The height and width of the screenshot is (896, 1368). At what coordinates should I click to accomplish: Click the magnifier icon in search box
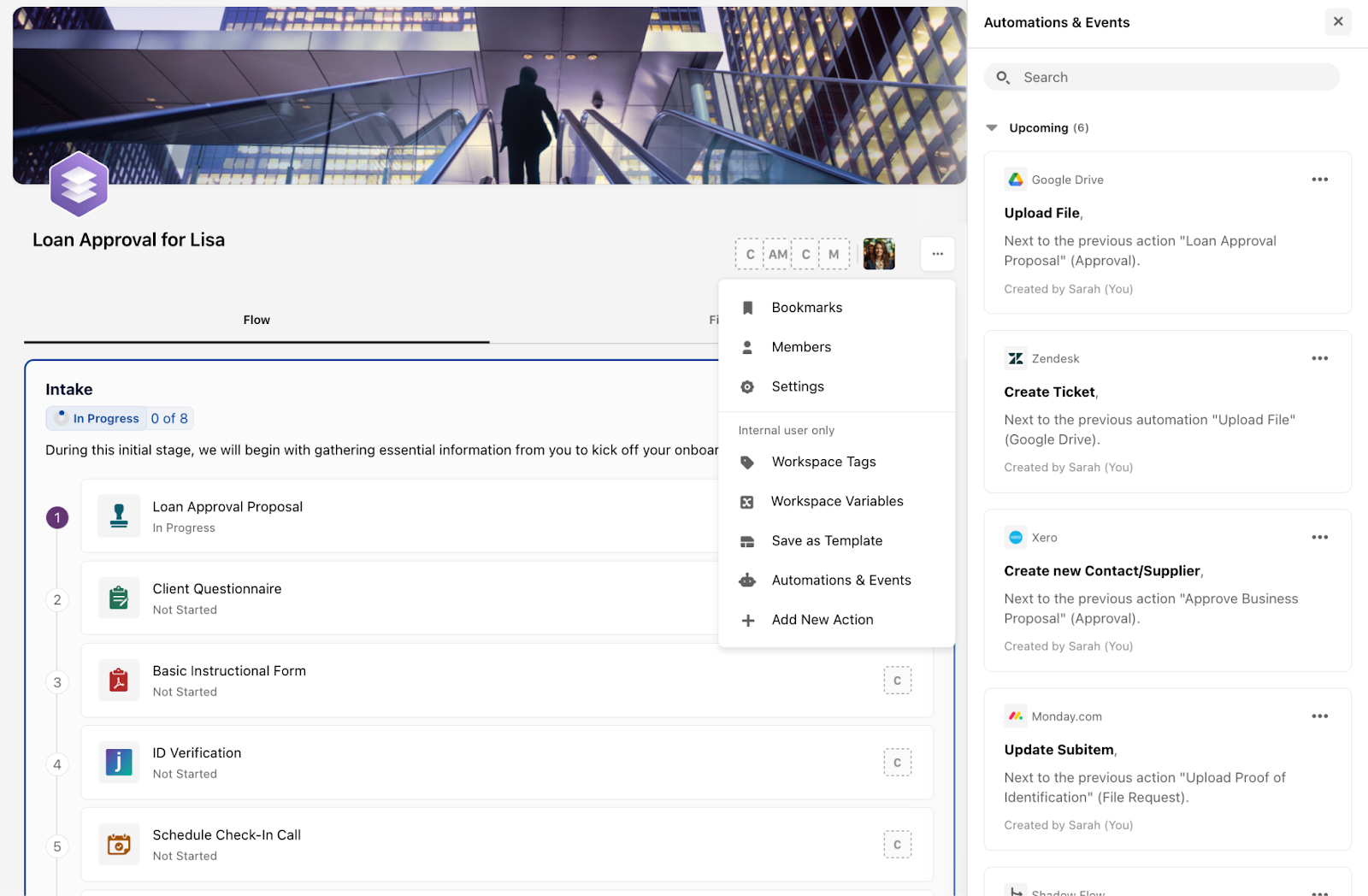1003,77
